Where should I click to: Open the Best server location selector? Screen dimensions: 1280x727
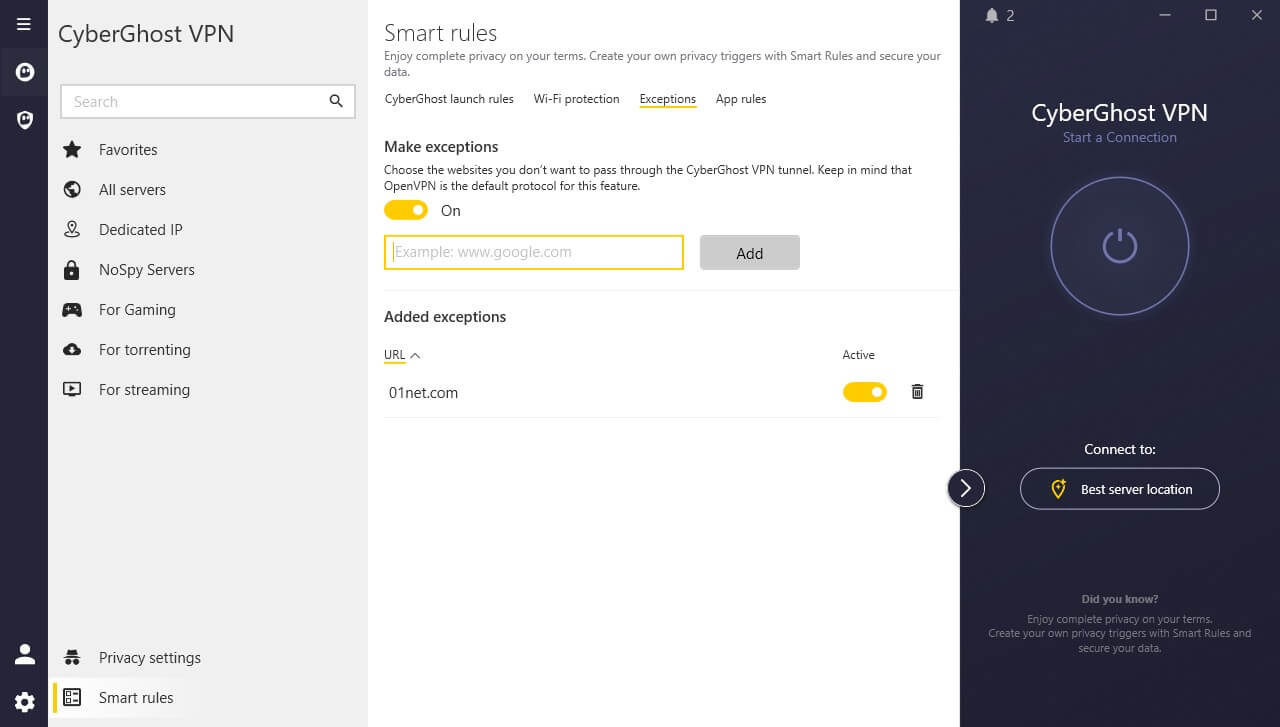click(x=1119, y=489)
